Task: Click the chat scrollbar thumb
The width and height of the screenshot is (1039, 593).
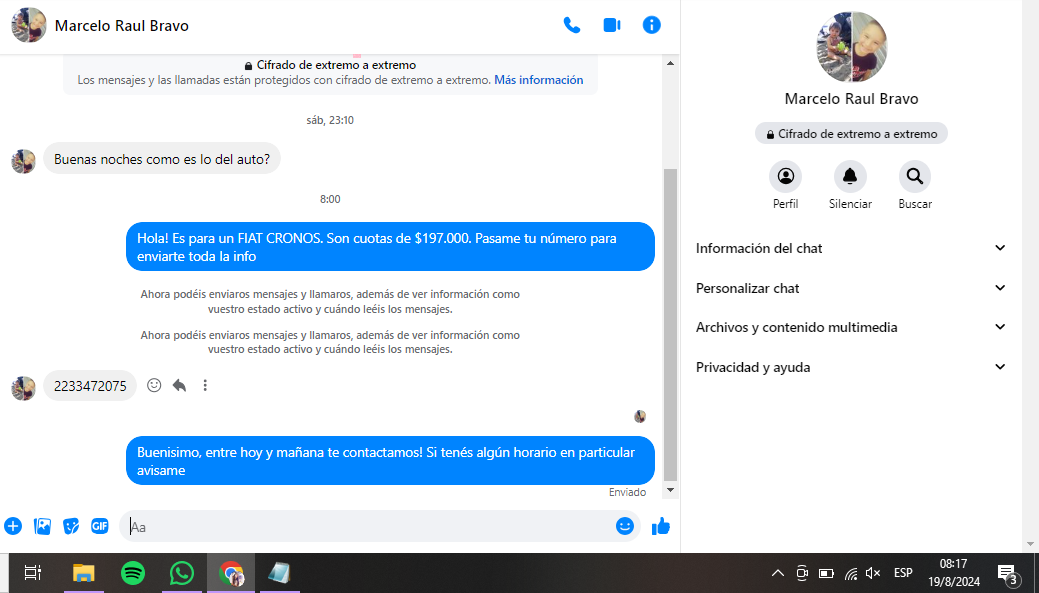Action: tap(670, 325)
